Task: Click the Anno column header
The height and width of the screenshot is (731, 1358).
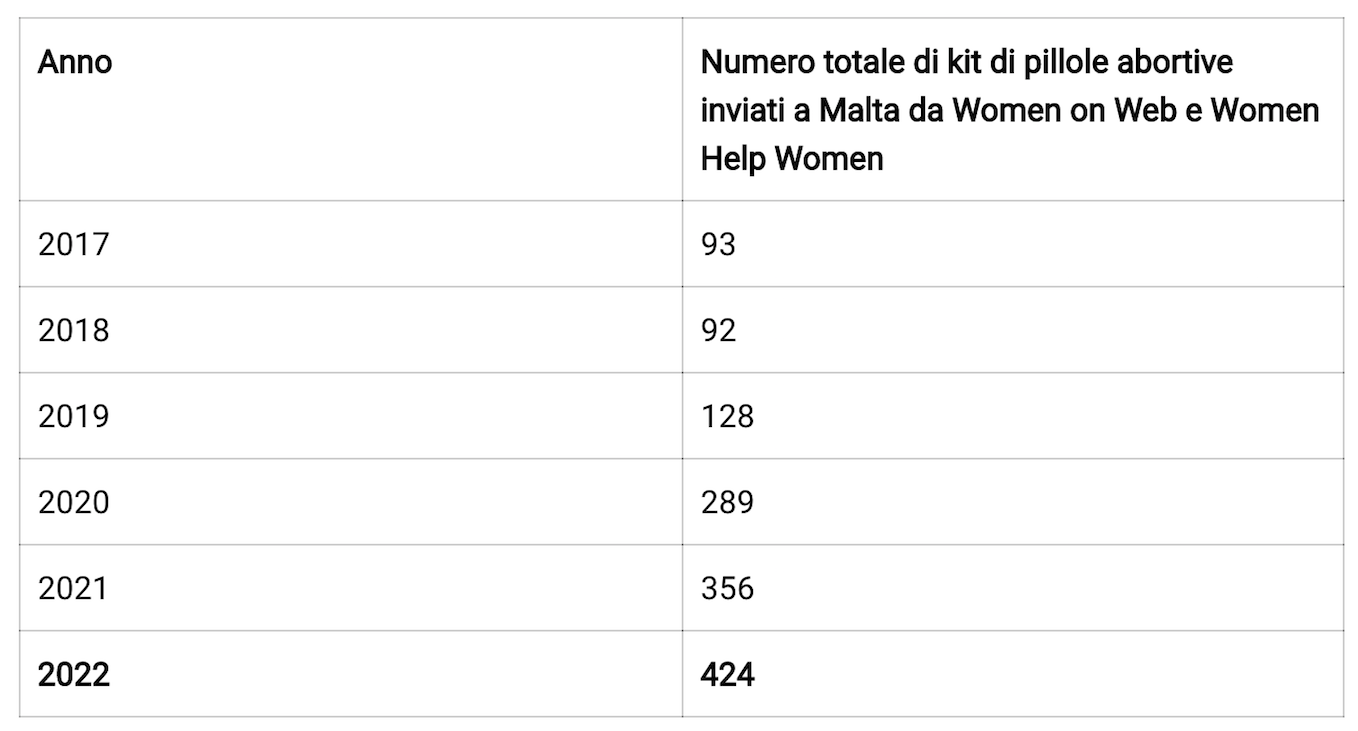Action: [x=351, y=109]
